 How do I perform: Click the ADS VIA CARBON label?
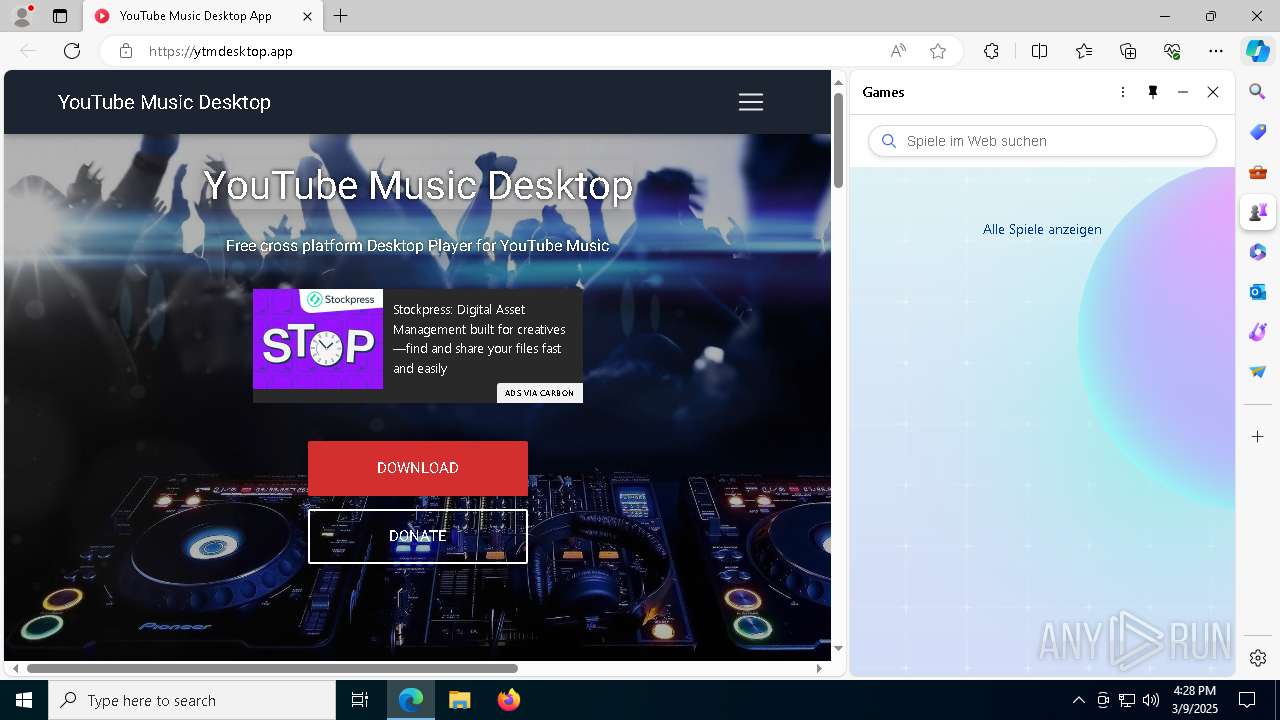pyautogui.click(x=540, y=393)
